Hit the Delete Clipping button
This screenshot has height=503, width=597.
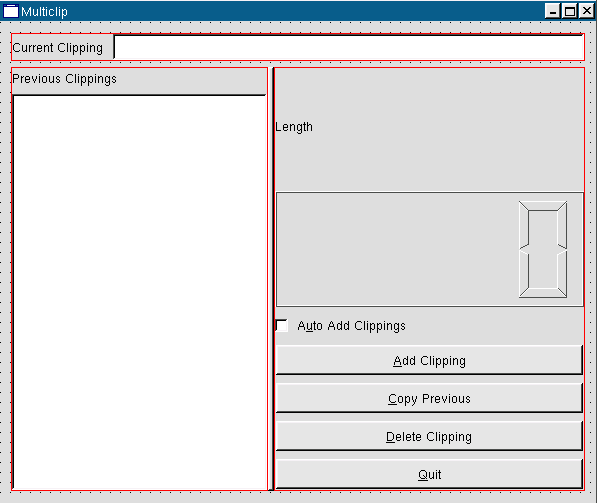[x=429, y=436]
